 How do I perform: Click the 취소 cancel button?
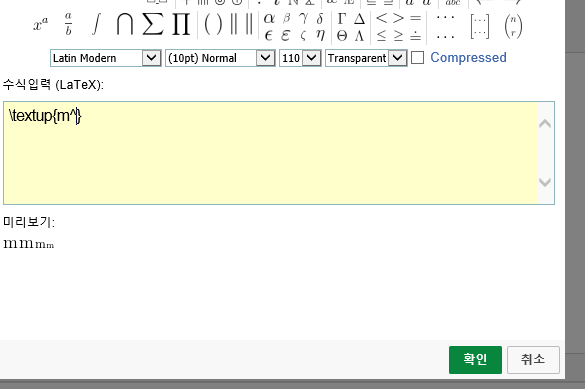pyautogui.click(x=533, y=360)
